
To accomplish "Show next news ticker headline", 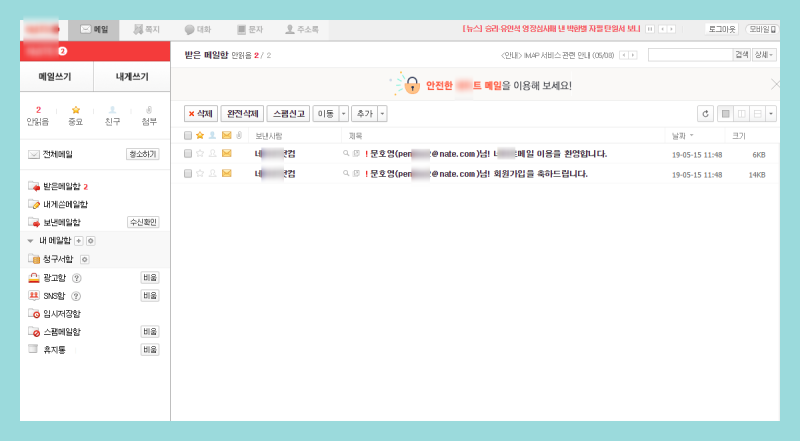I will coord(671,29).
